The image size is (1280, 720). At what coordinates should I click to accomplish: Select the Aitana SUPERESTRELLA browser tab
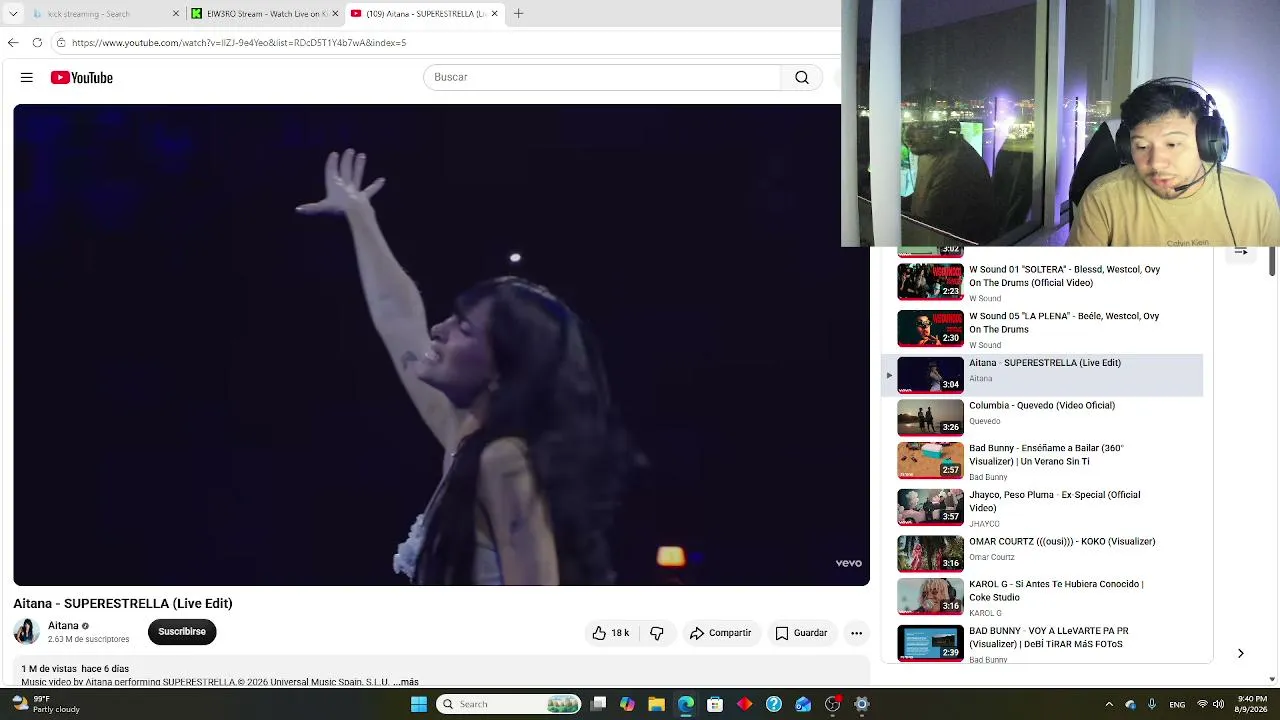(425, 14)
